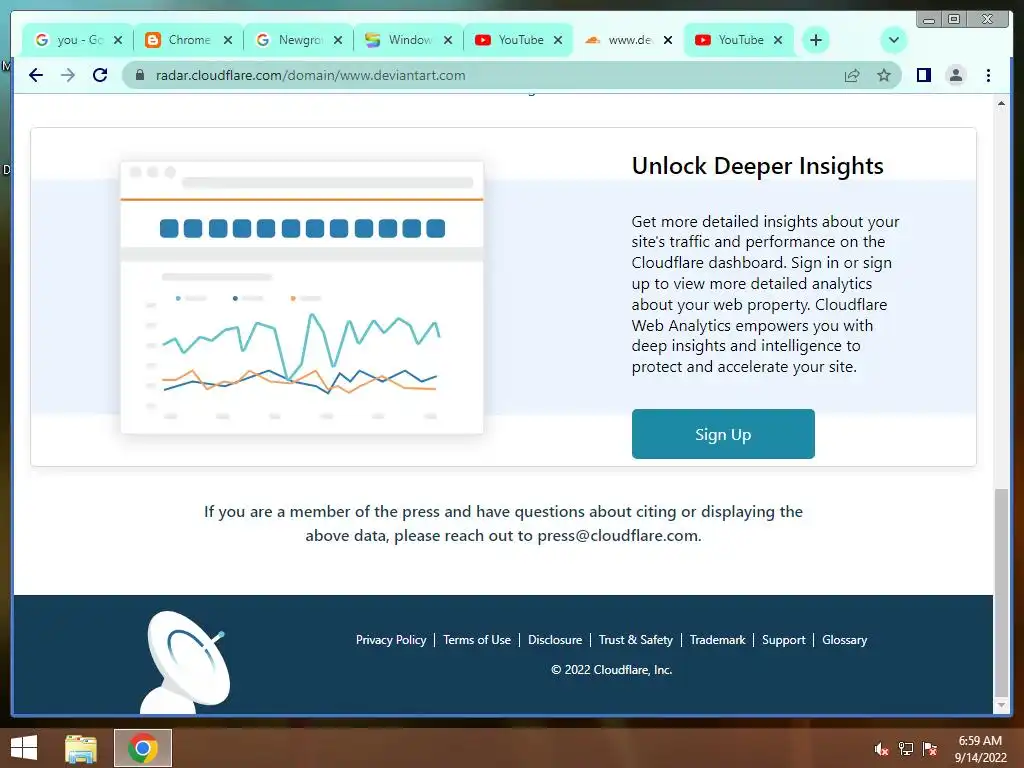Screen dimensions: 1024x768
Task: Click the analytics dashboard illustration
Action: click(x=302, y=297)
